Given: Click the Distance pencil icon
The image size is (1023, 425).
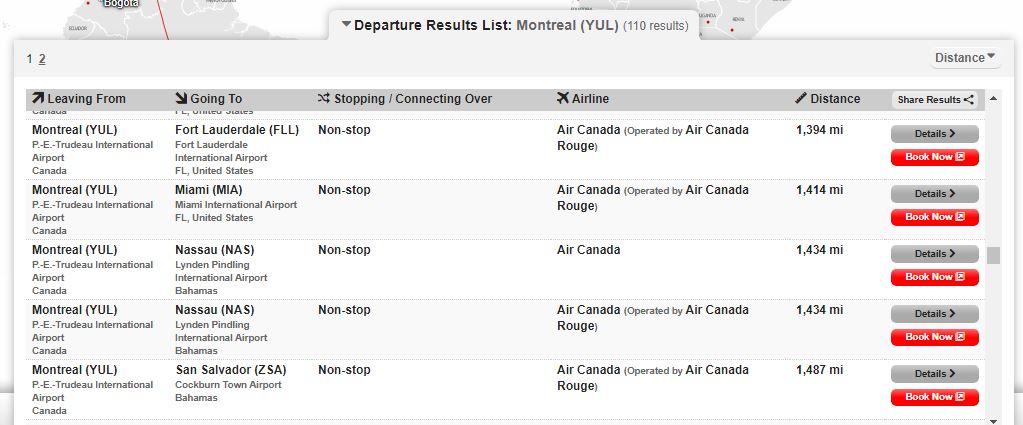Looking at the screenshot, I should [801, 98].
